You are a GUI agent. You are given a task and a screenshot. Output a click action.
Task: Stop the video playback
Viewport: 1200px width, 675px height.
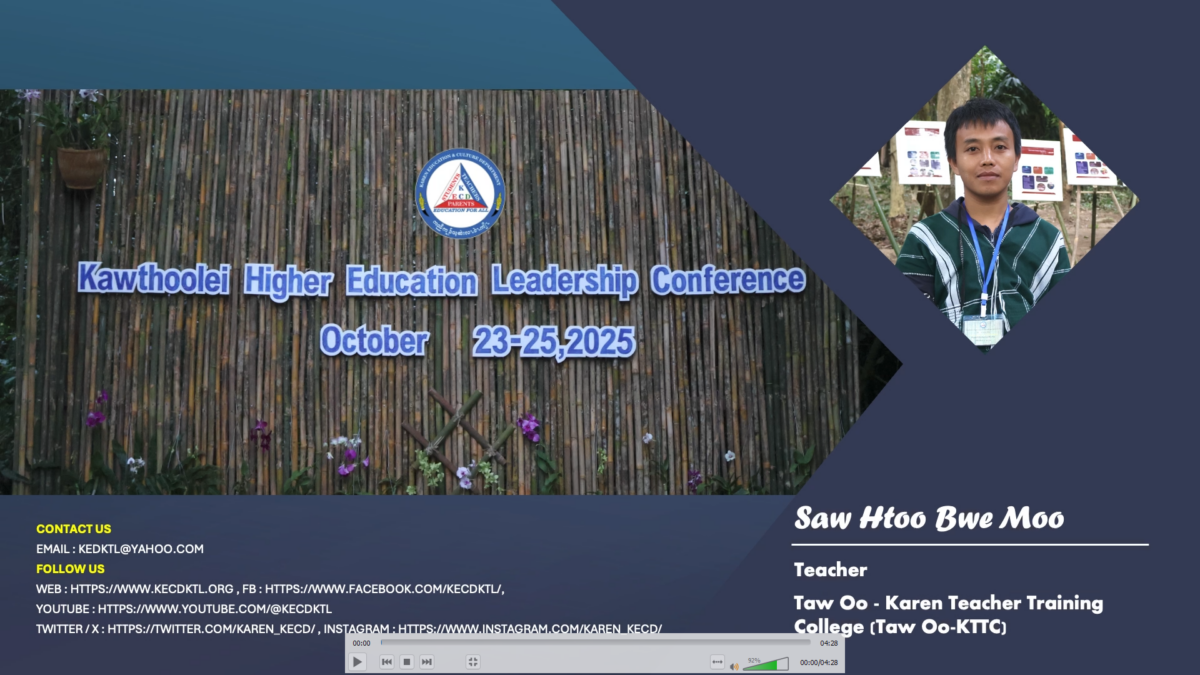pyautogui.click(x=407, y=662)
